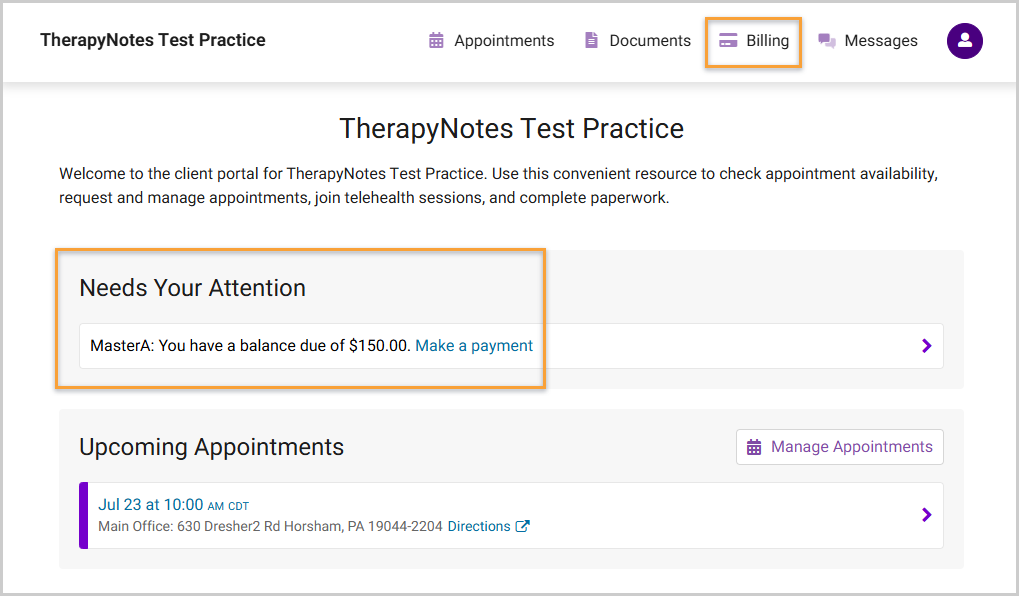
Task: Click the MasterA balance due notice text
Action: (250, 346)
